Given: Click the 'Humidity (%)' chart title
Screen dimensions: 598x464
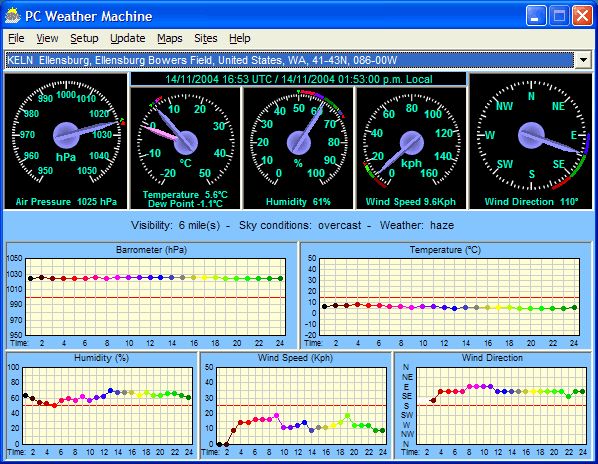Looking at the screenshot, I should coord(101,358).
